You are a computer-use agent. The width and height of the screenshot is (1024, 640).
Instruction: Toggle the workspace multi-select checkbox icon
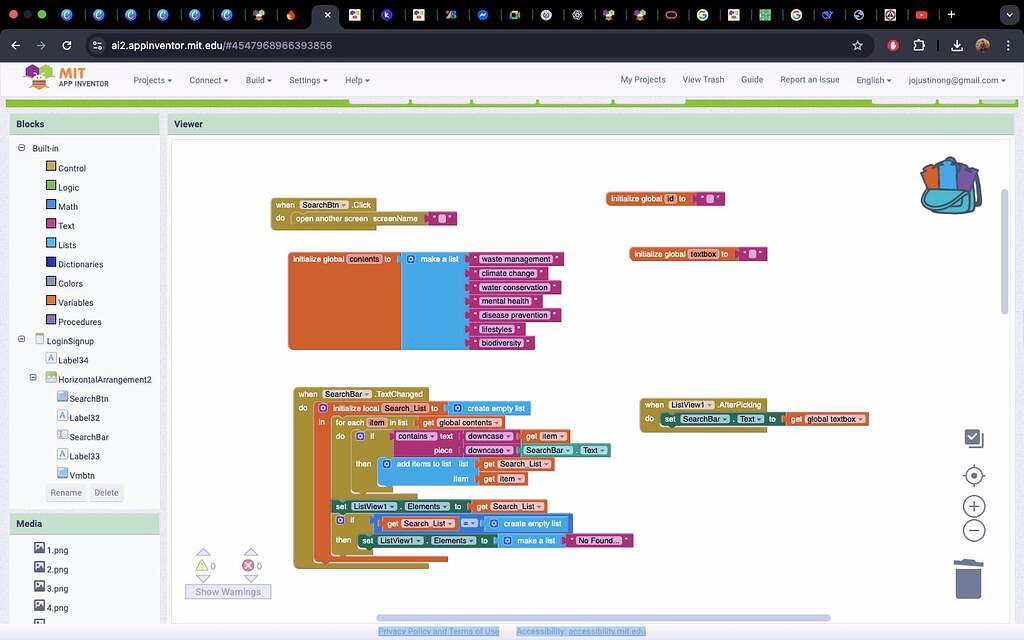[x=974, y=438]
